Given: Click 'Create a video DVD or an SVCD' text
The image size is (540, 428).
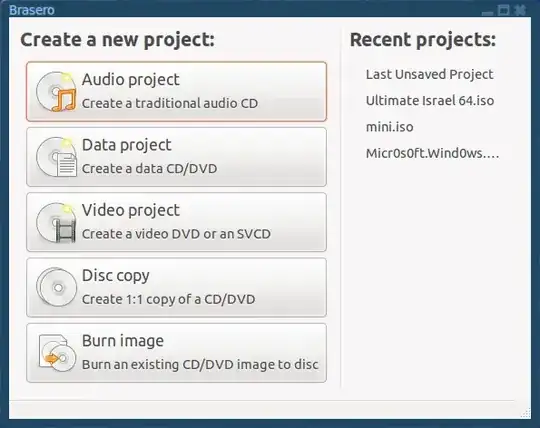Looking at the screenshot, I should 176,234.
